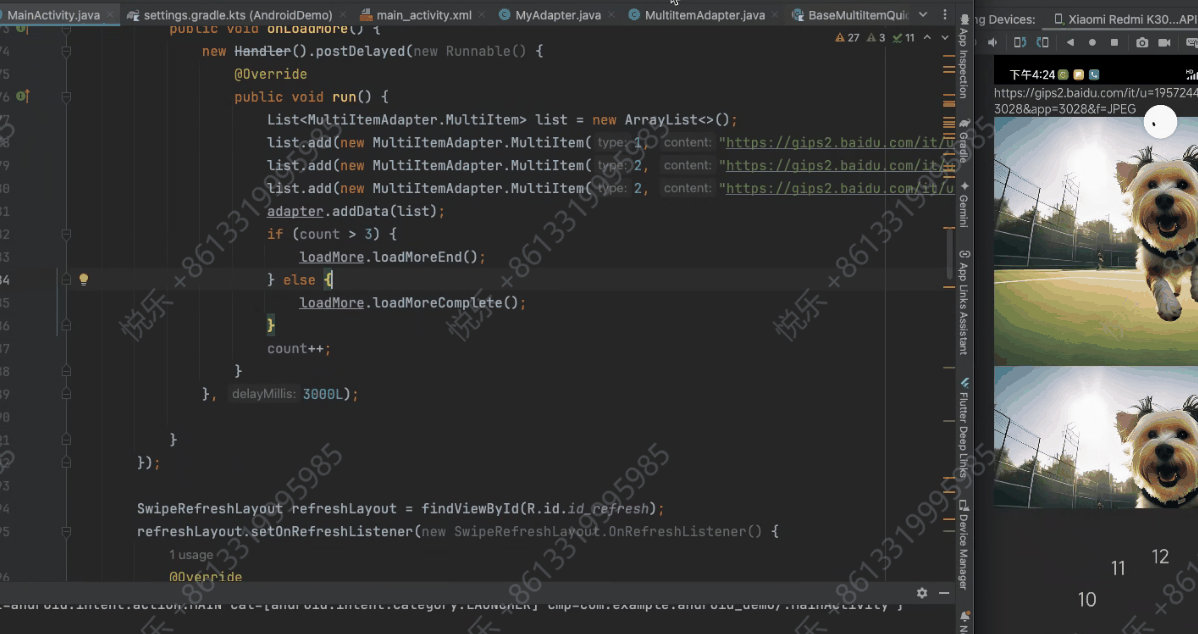Show hidden editor tabs dropdown
The height and width of the screenshot is (634, 1198).
[x=923, y=15]
